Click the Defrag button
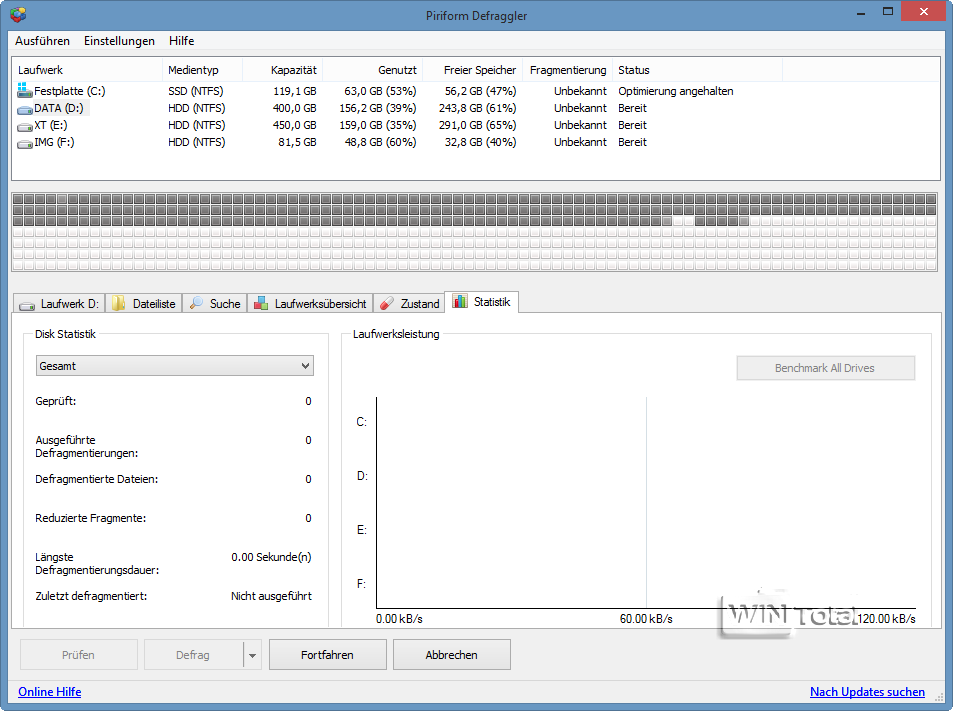Screen dimensions: 953x711 [193, 655]
